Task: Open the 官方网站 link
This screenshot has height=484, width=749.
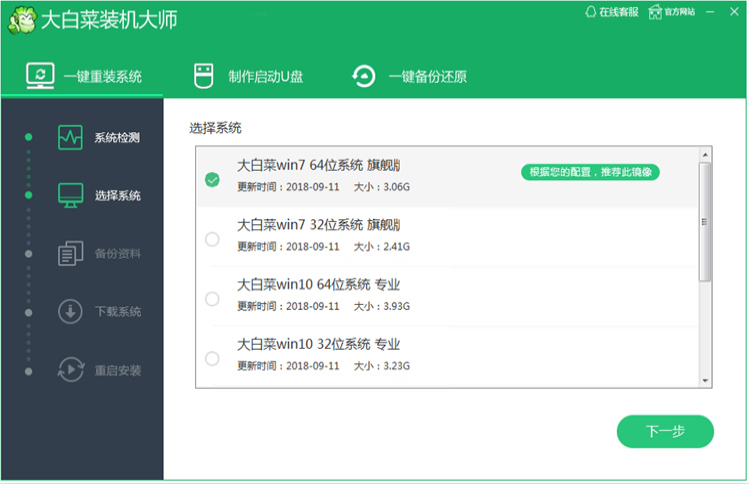Action: pos(670,12)
